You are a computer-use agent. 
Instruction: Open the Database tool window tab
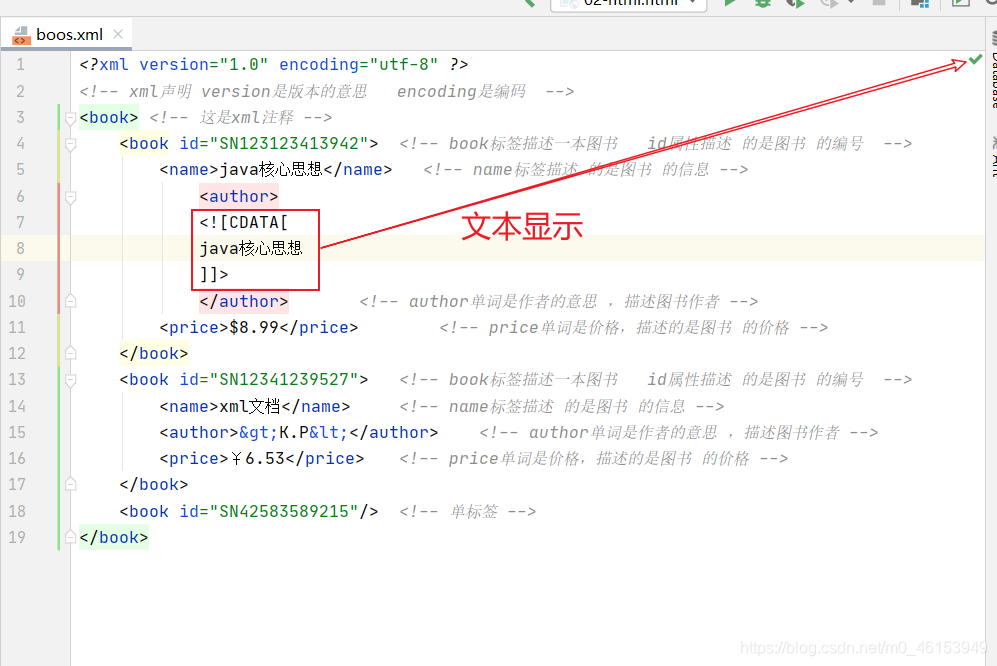(993, 70)
